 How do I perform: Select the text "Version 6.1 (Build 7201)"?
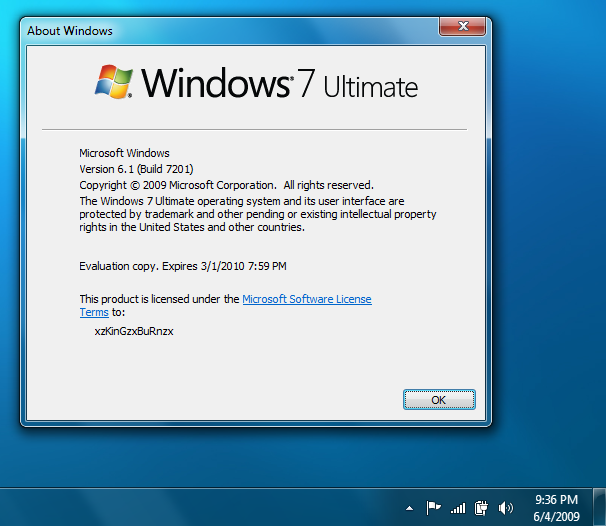click(136, 169)
